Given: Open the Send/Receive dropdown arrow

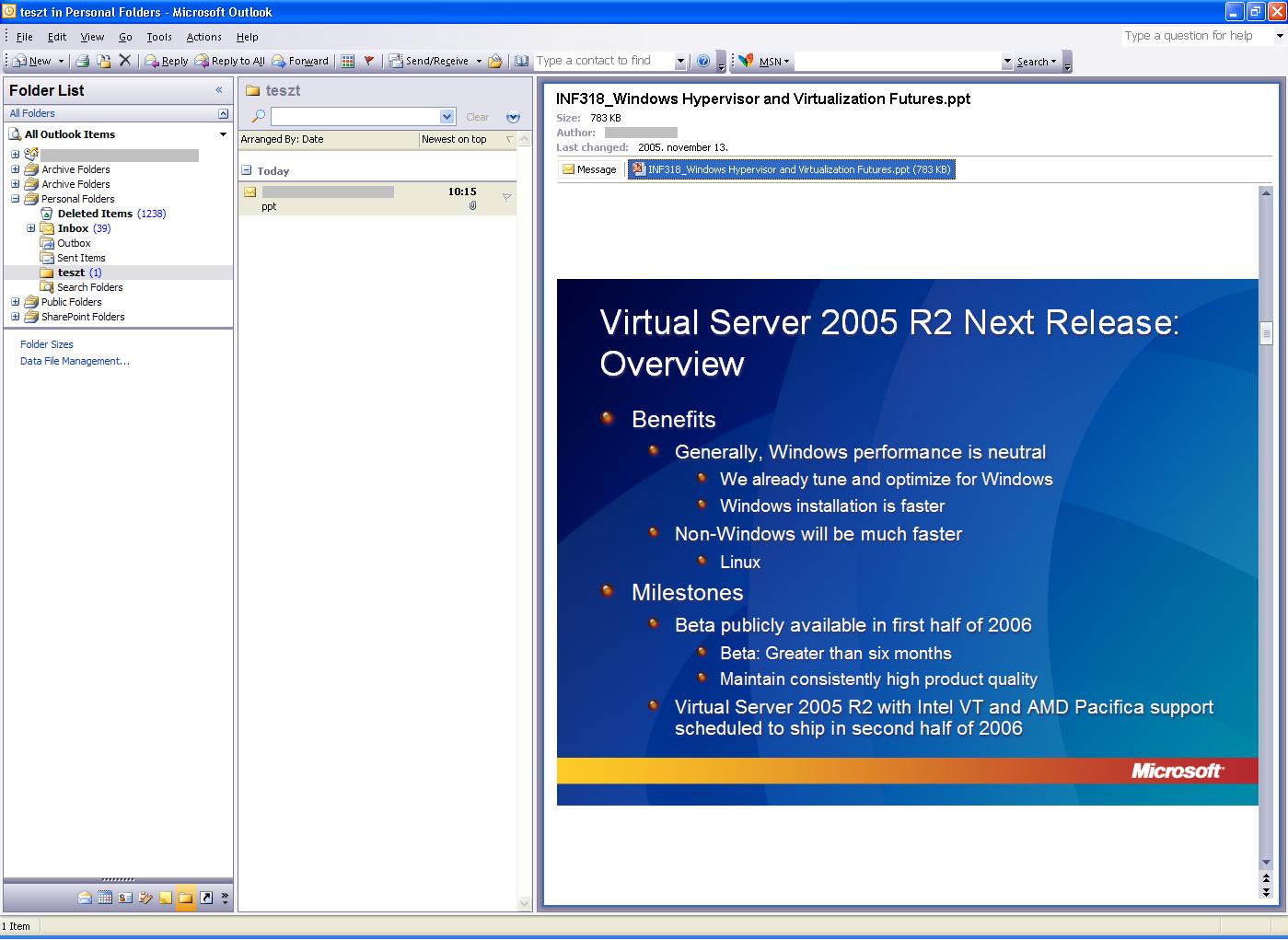Looking at the screenshot, I should tap(479, 61).
